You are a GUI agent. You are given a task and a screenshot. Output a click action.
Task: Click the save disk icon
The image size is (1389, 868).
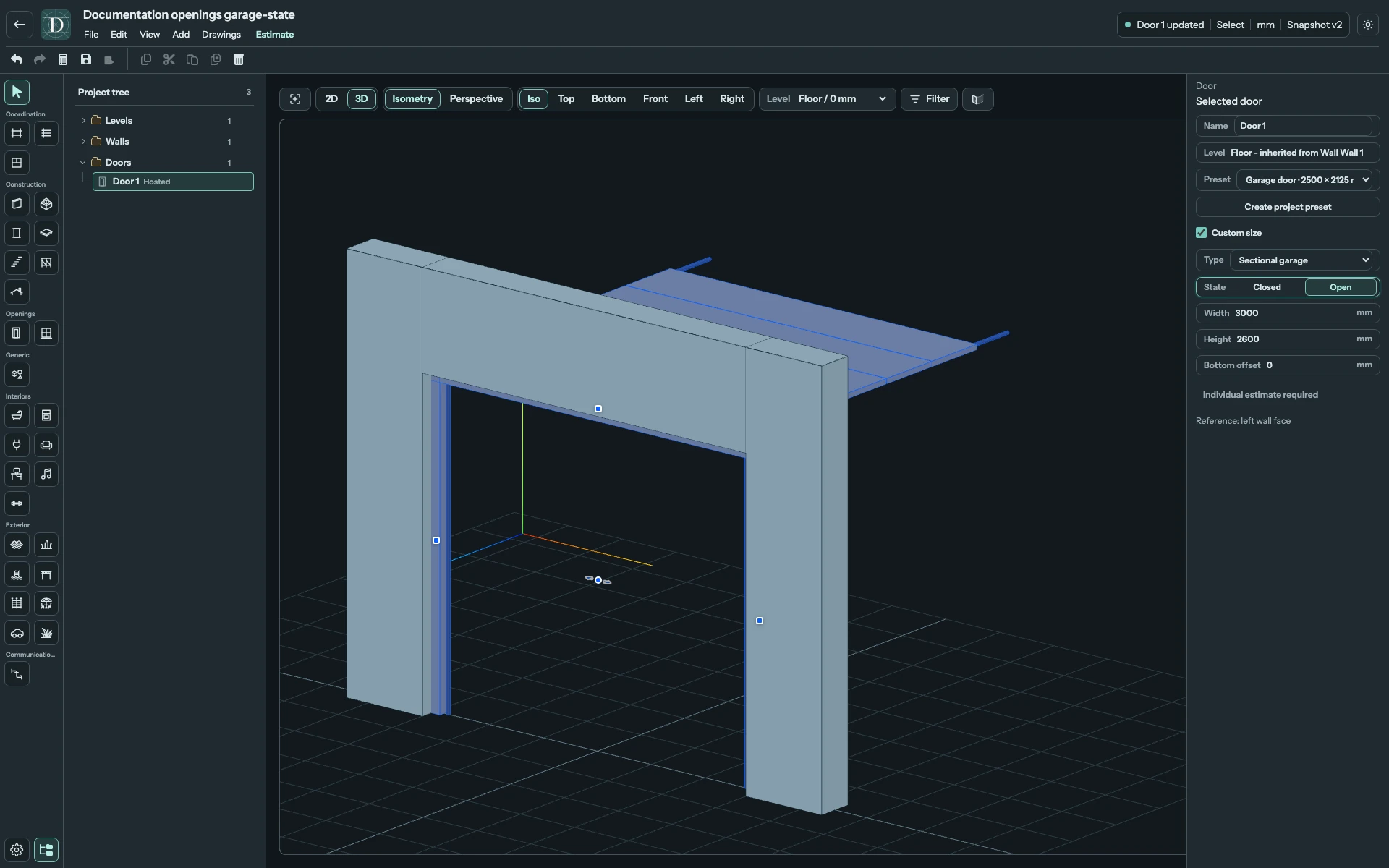86,59
